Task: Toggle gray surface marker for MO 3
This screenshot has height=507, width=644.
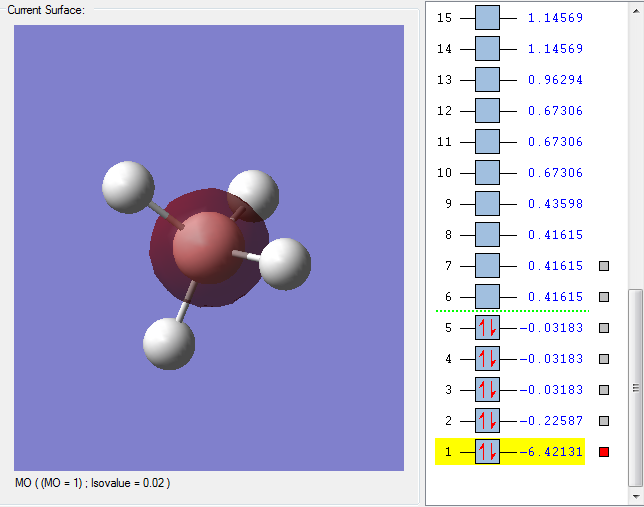Action: [604, 389]
